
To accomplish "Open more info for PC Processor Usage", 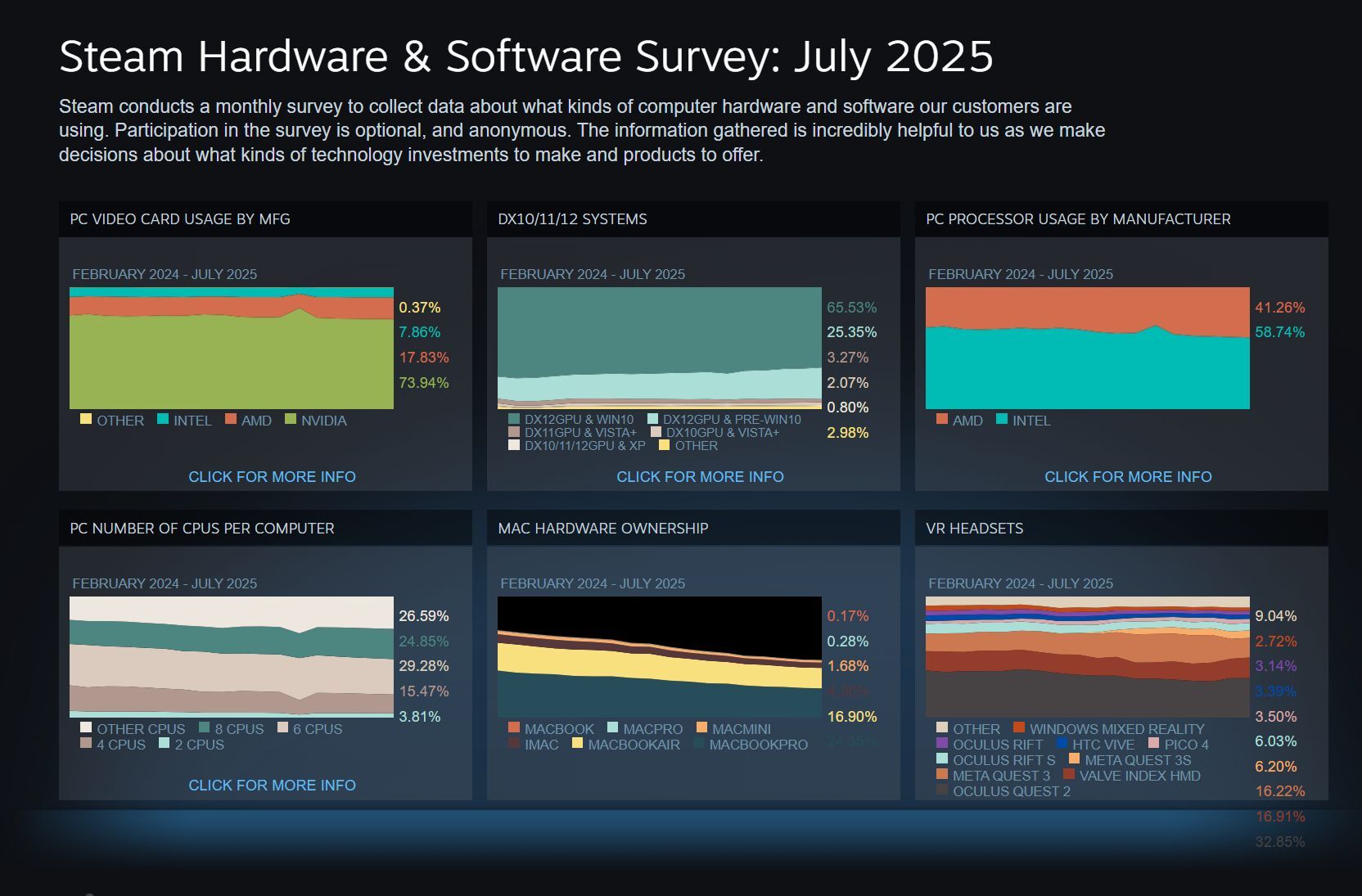I will click(x=1128, y=476).
